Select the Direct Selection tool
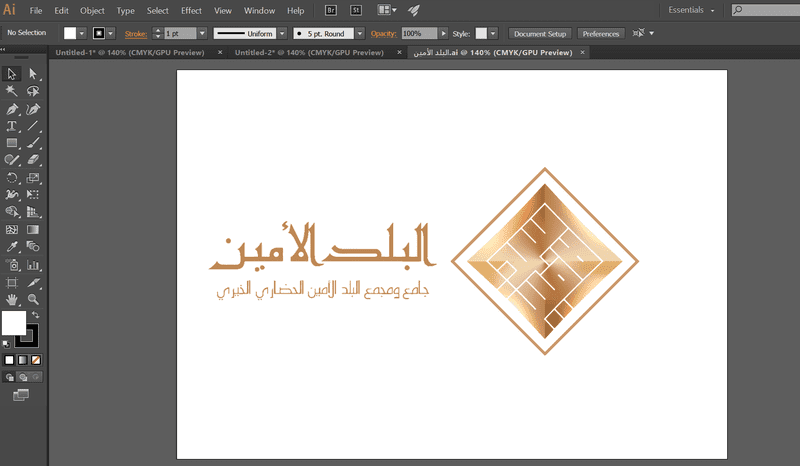This screenshot has height=466, width=800. (x=33, y=74)
